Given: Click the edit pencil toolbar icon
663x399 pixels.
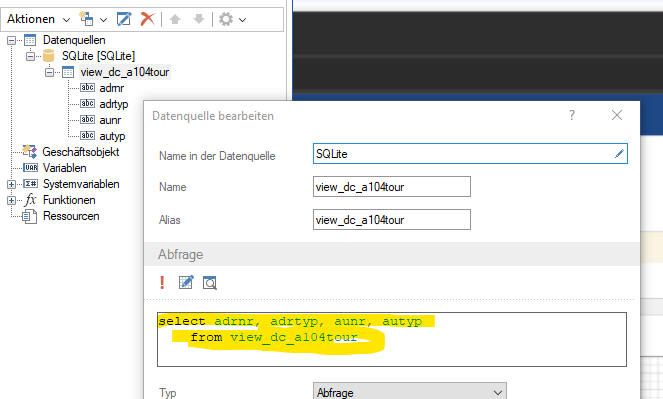Looking at the screenshot, I should (x=124, y=19).
